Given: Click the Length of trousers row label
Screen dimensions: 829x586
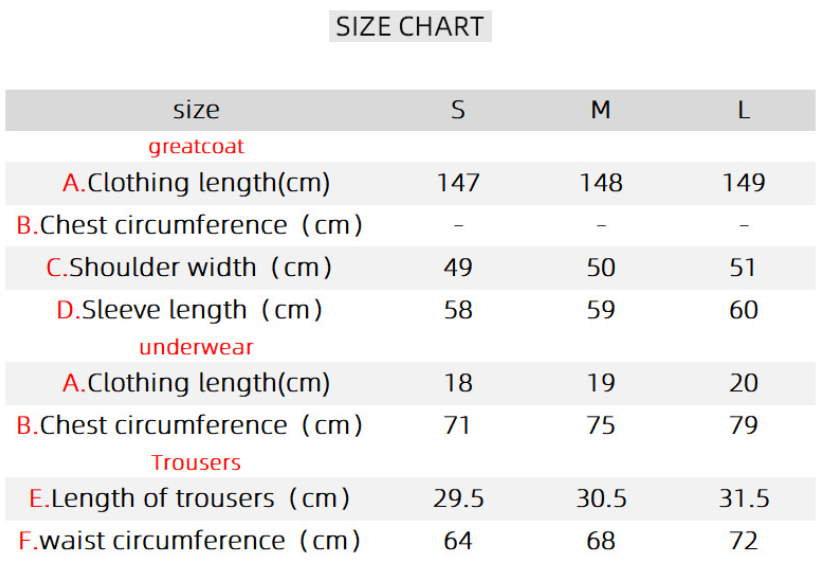Looking at the screenshot, I should pyautogui.click(x=190, y=498).
